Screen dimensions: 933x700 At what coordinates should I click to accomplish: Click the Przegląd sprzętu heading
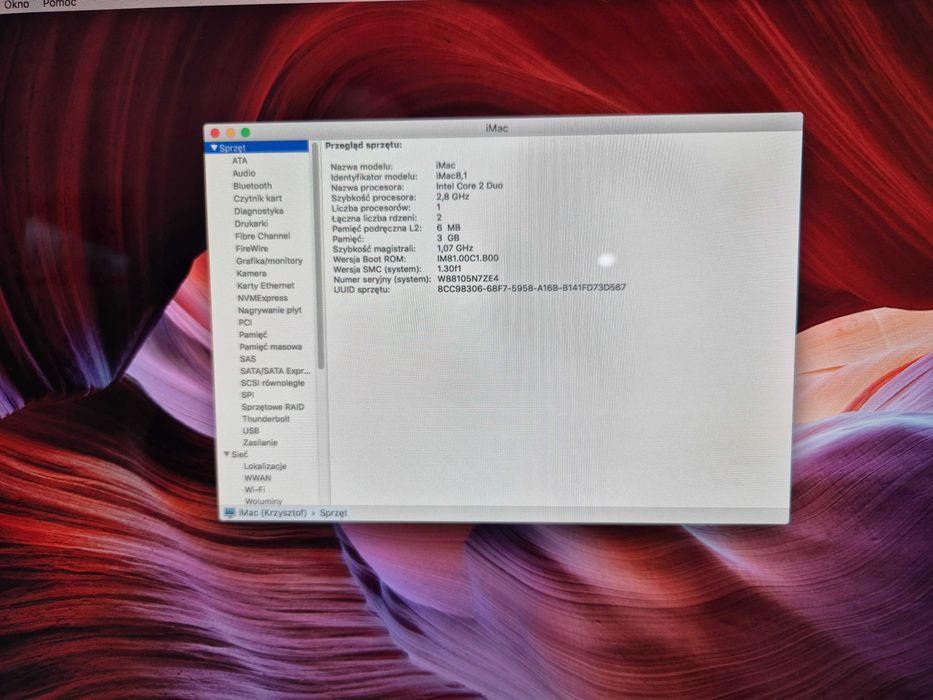click(363, 145)
